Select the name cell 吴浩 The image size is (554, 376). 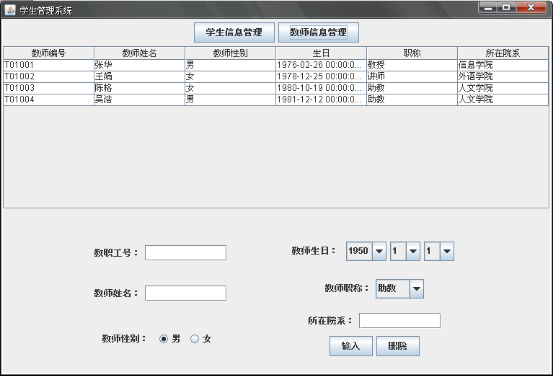140,100
